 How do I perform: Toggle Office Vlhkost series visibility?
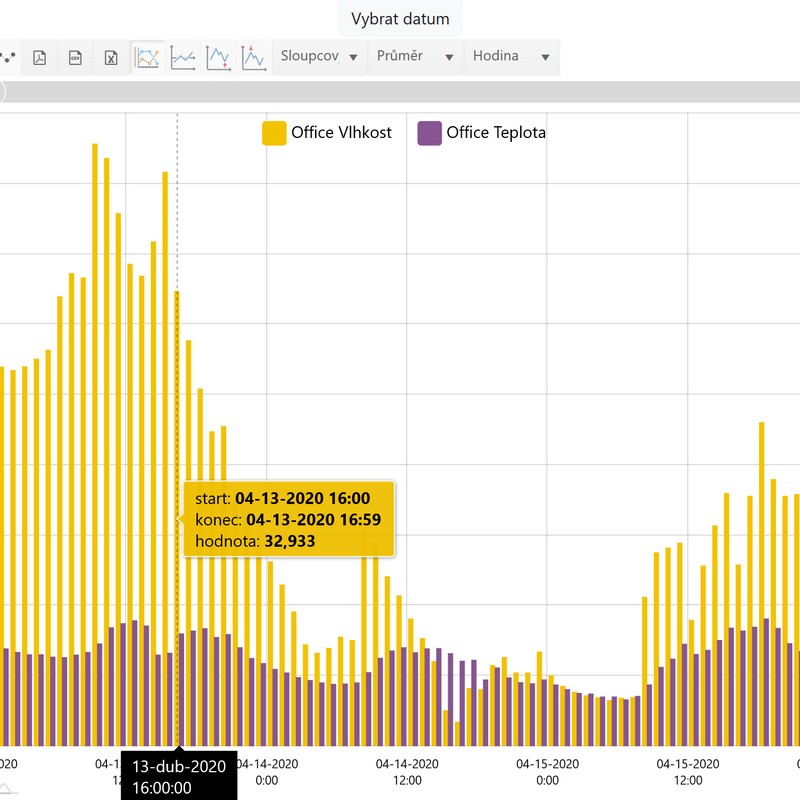pyautogui.click(x=341, y=132)
